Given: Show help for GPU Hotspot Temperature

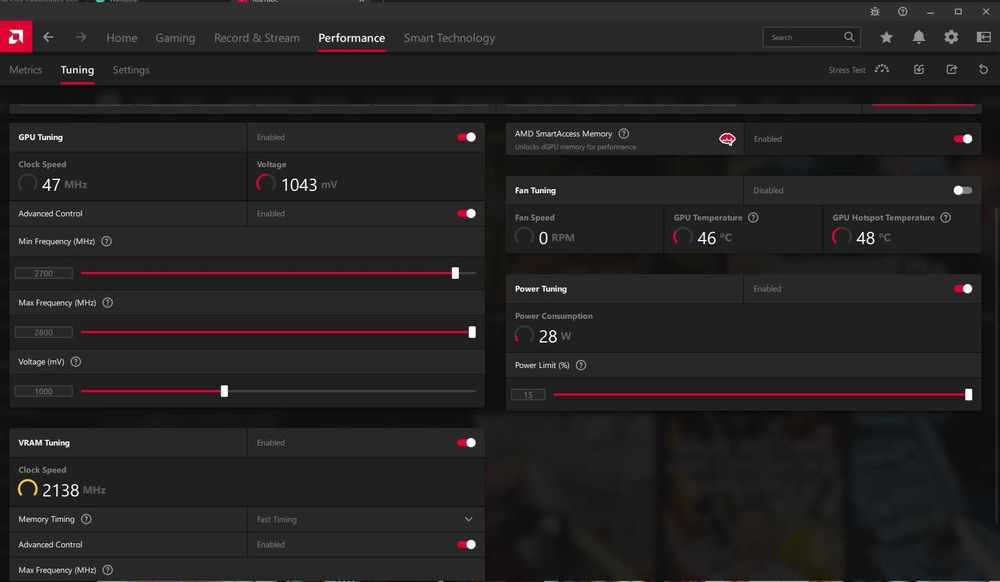Looking at the screenshot, I should 946,218.
